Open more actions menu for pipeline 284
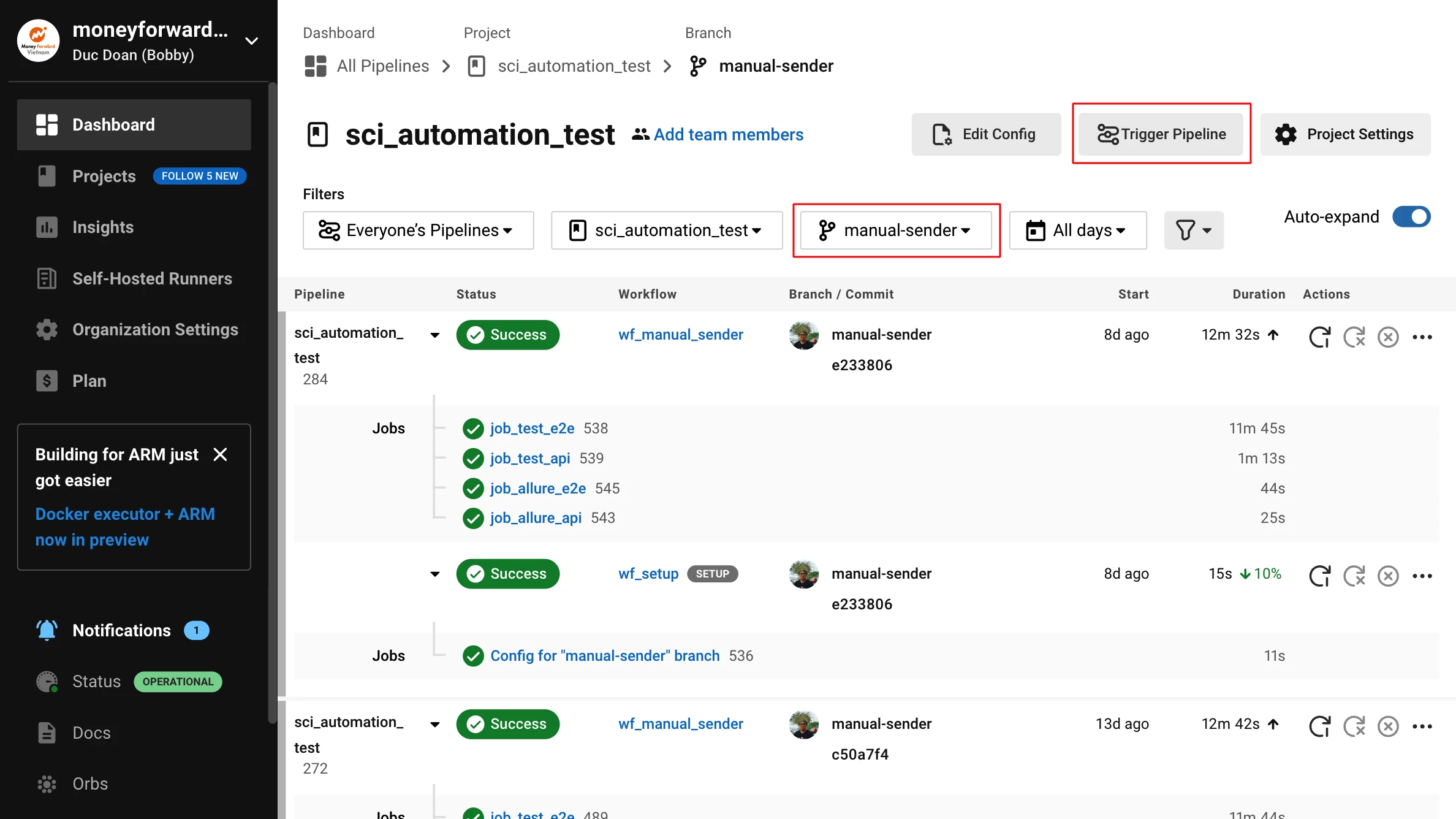1456x819 pixels. point(1422,337)
